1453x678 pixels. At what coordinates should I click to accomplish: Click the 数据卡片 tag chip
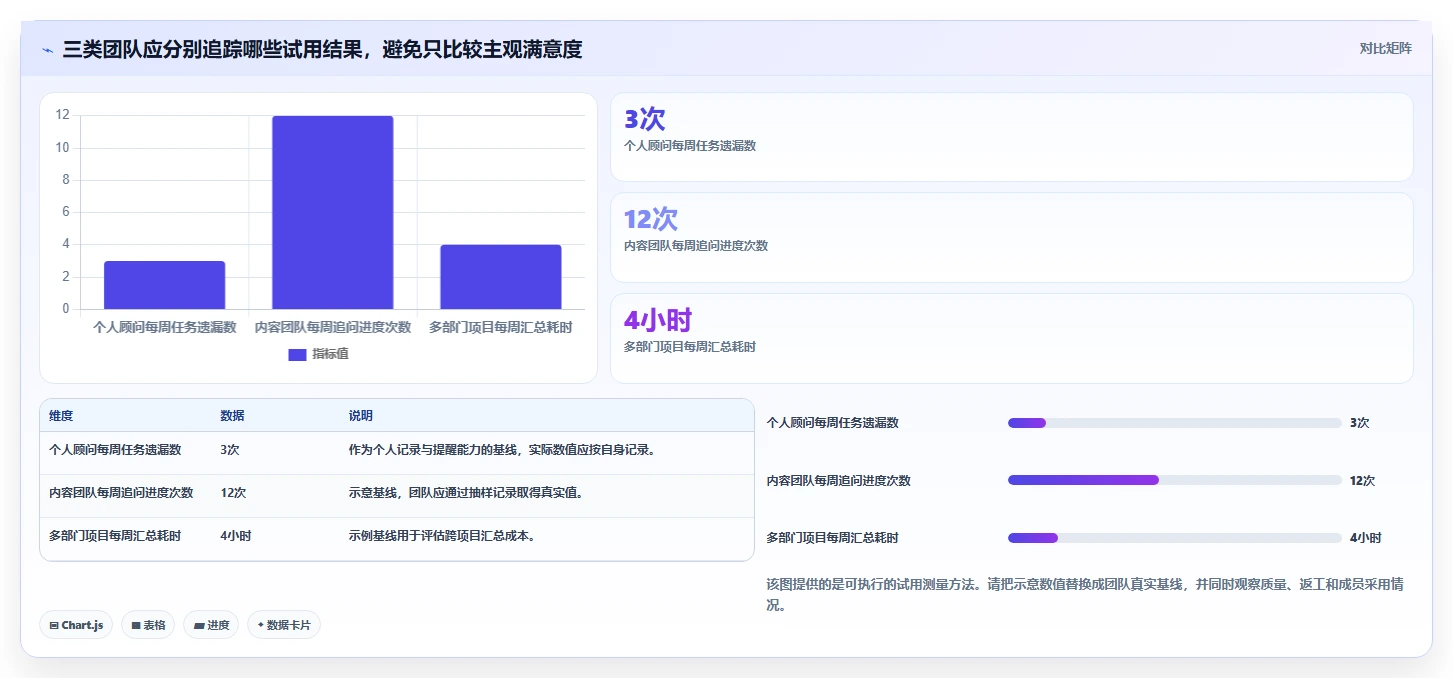[x=284, y=625]
